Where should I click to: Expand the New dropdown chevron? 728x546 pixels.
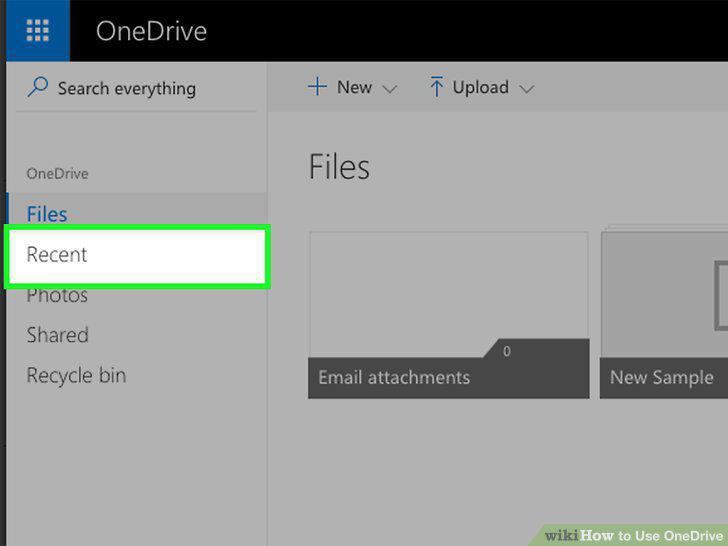click(390, 89)
